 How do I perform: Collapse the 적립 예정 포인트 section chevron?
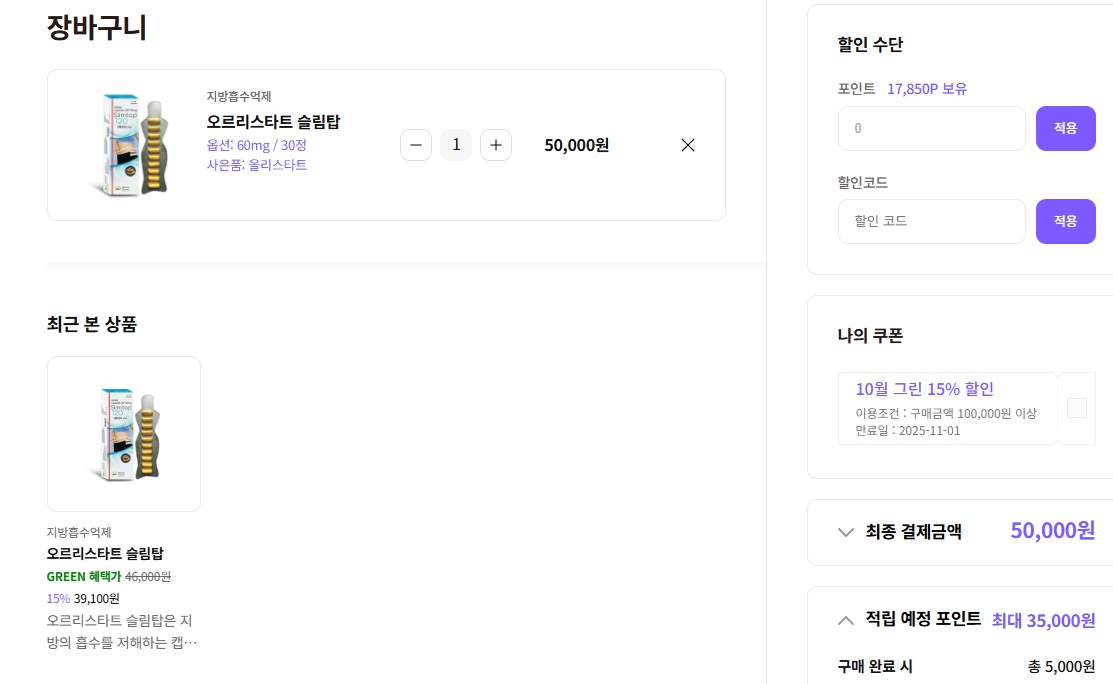846,620
